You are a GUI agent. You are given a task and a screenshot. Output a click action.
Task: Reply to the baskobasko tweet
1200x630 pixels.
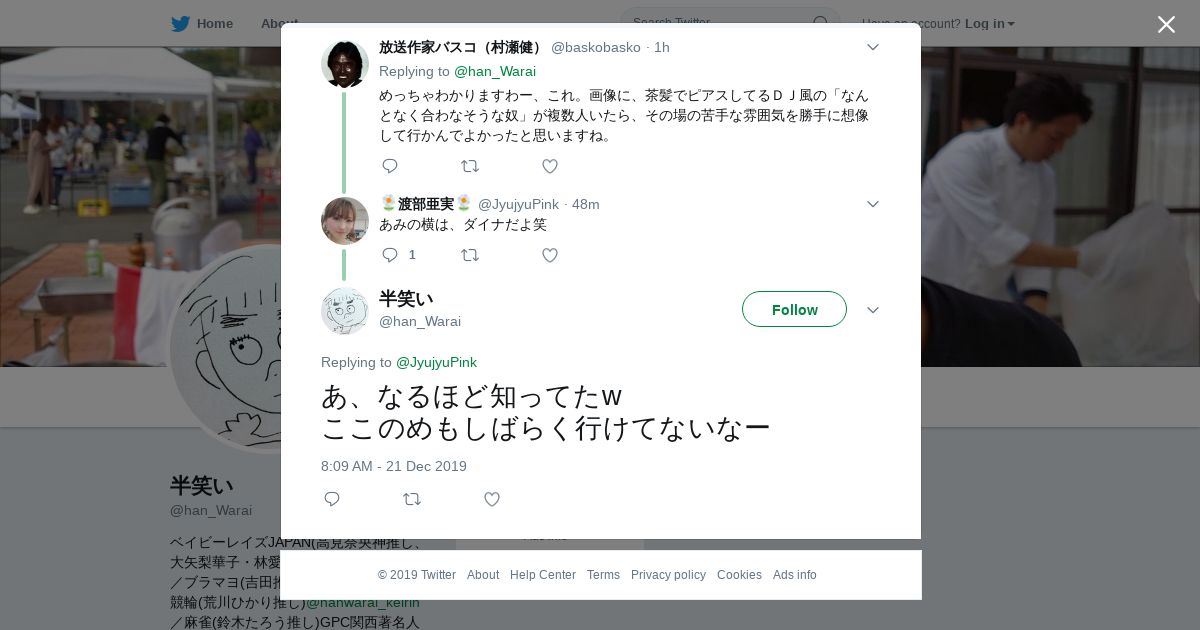tap(390, 166)
